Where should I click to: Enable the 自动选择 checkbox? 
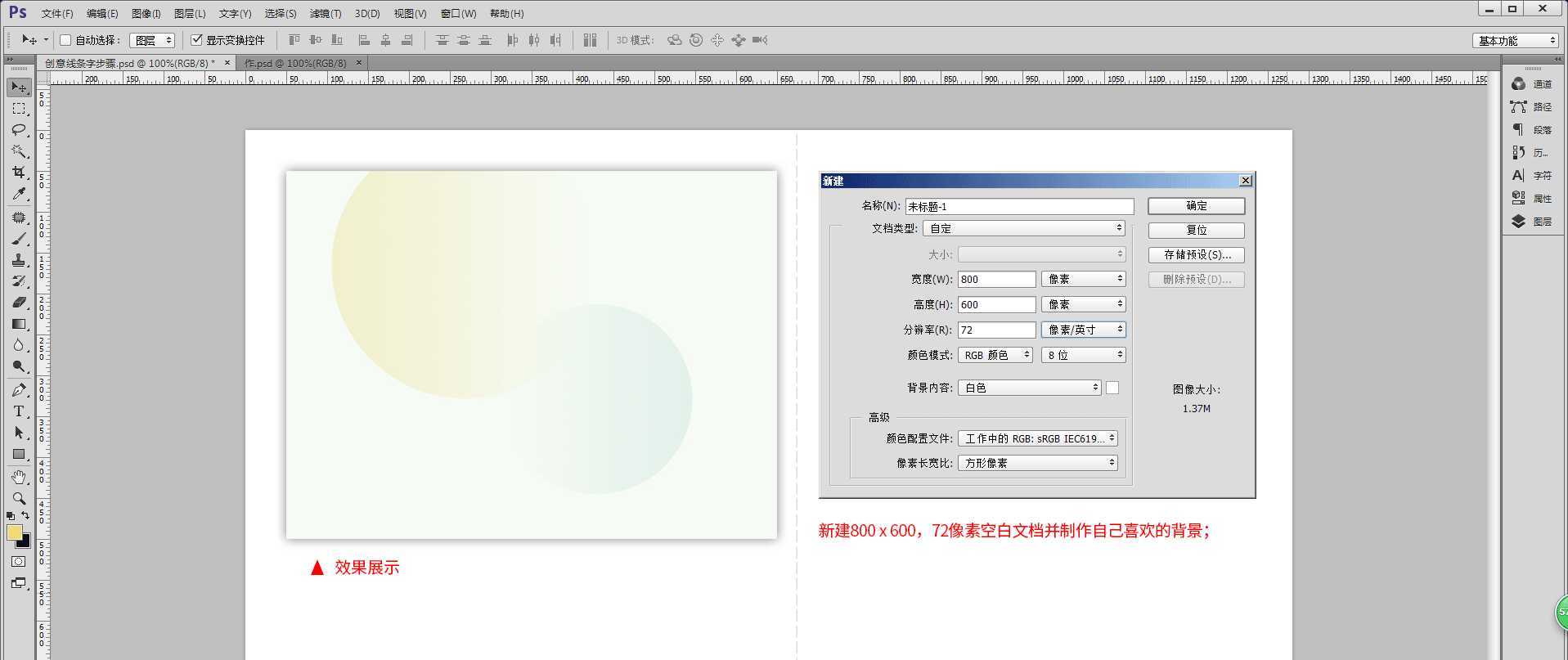pos(66,40)
